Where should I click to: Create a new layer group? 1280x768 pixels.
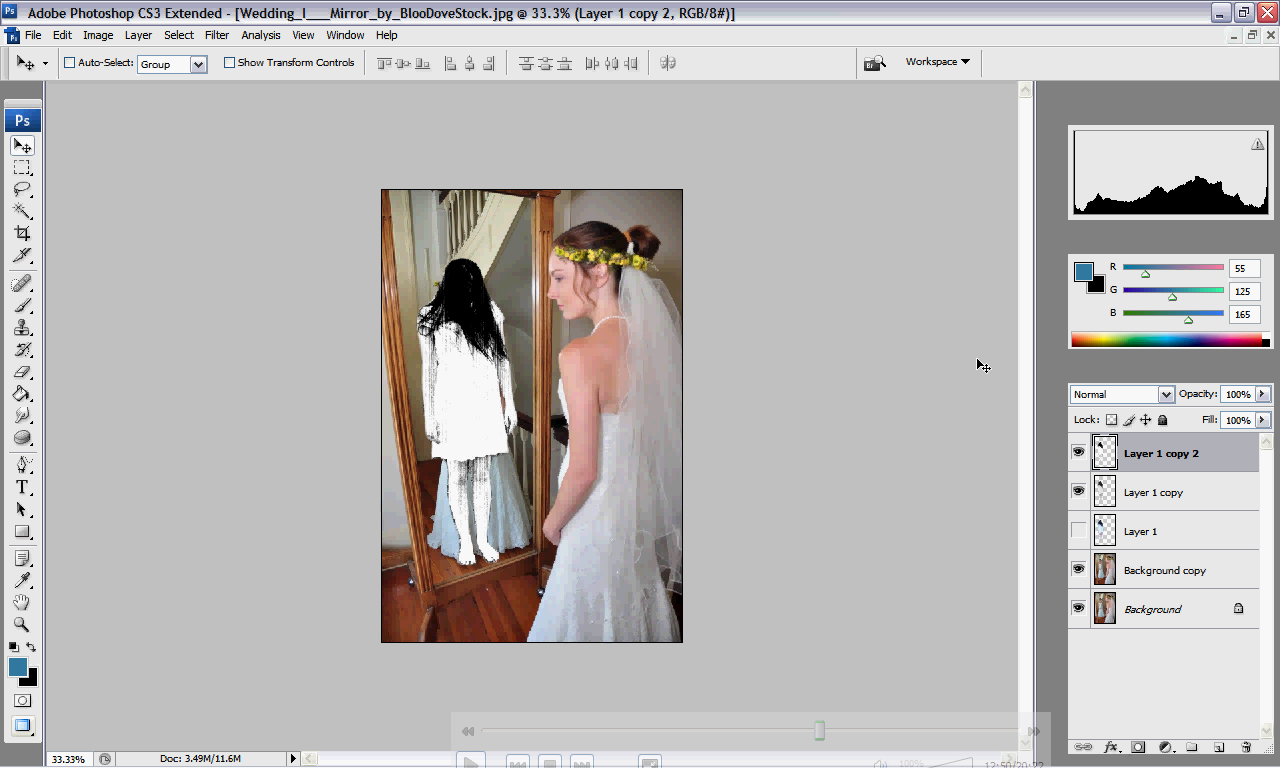pos(1192,747)
